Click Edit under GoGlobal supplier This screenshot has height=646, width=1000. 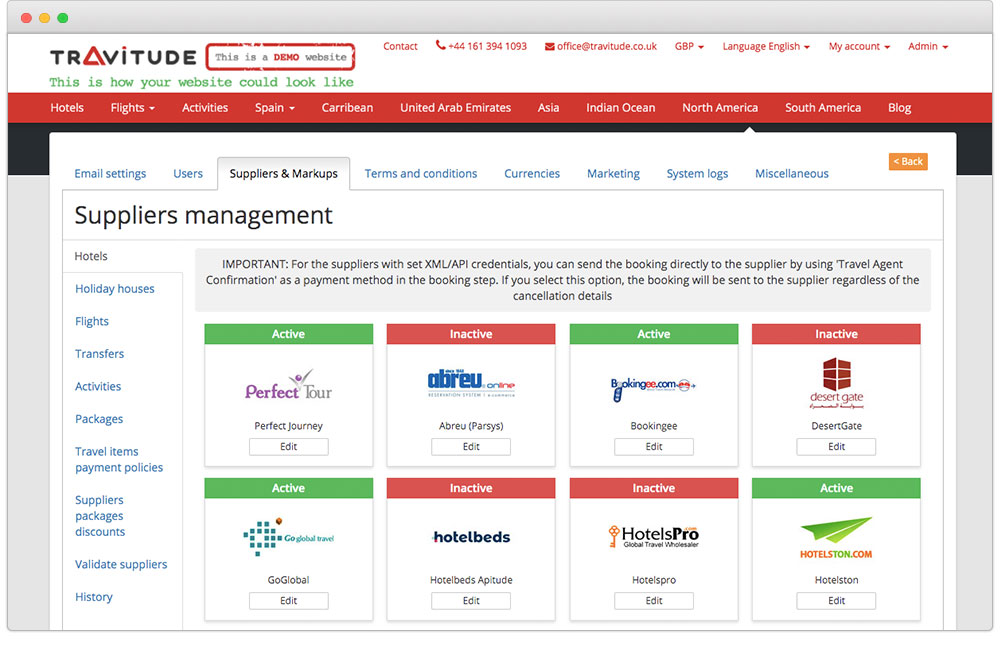tap(288, 601)
